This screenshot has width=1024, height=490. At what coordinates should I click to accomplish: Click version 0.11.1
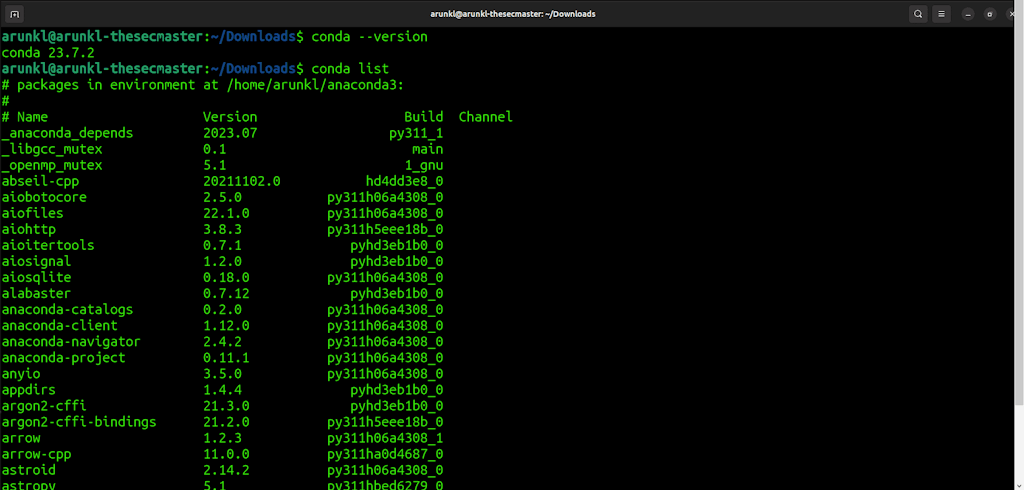click(226, 357)
